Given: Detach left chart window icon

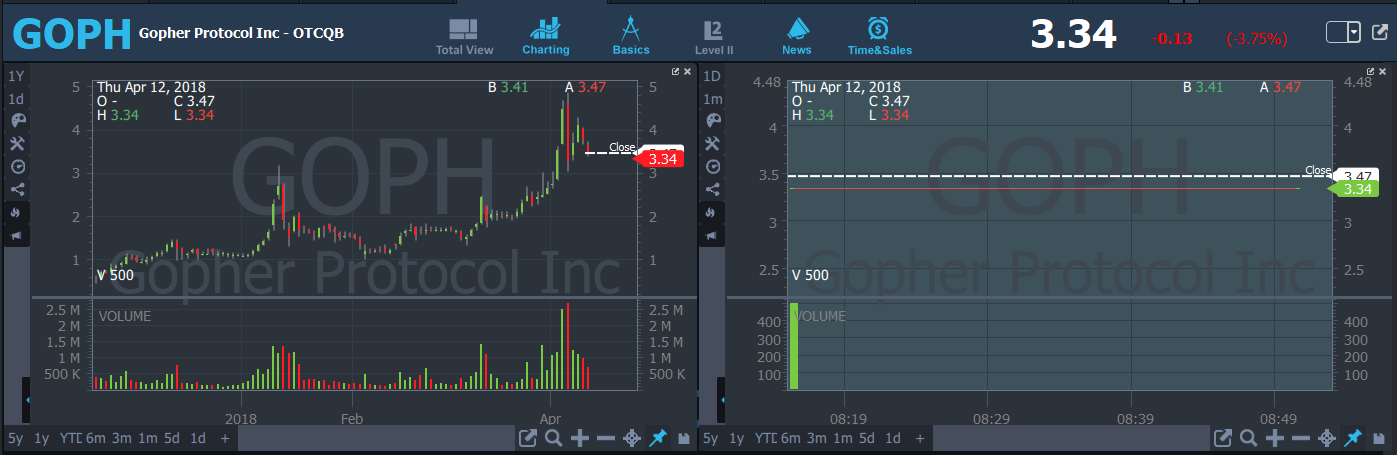Looking at the screenshot, I should pos(676,72).
